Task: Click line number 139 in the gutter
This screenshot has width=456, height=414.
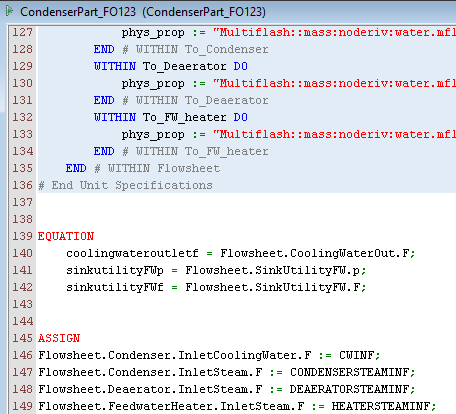Action: point(22,236)
